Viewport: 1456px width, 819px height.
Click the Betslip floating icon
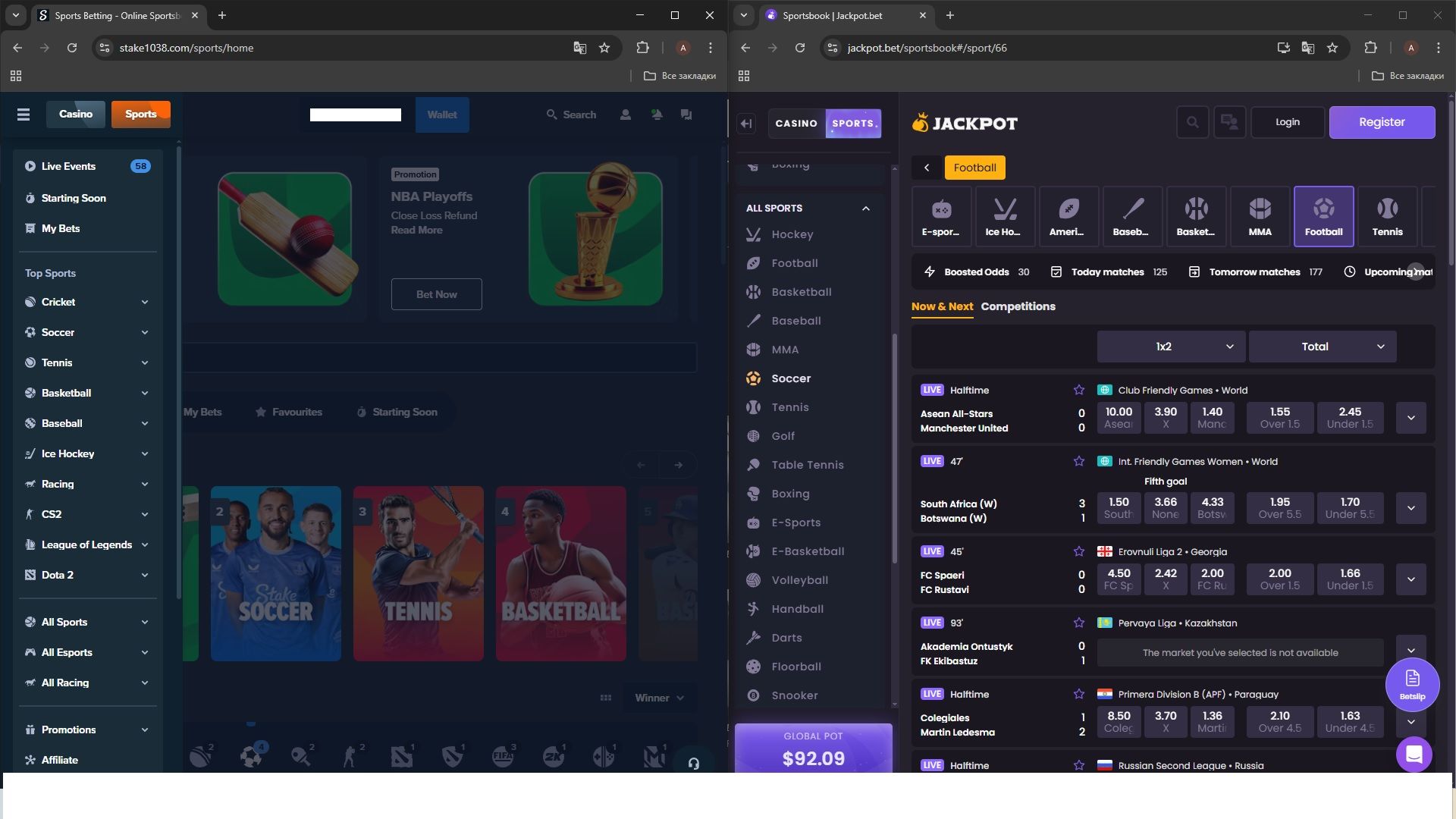click(1412, 684)
